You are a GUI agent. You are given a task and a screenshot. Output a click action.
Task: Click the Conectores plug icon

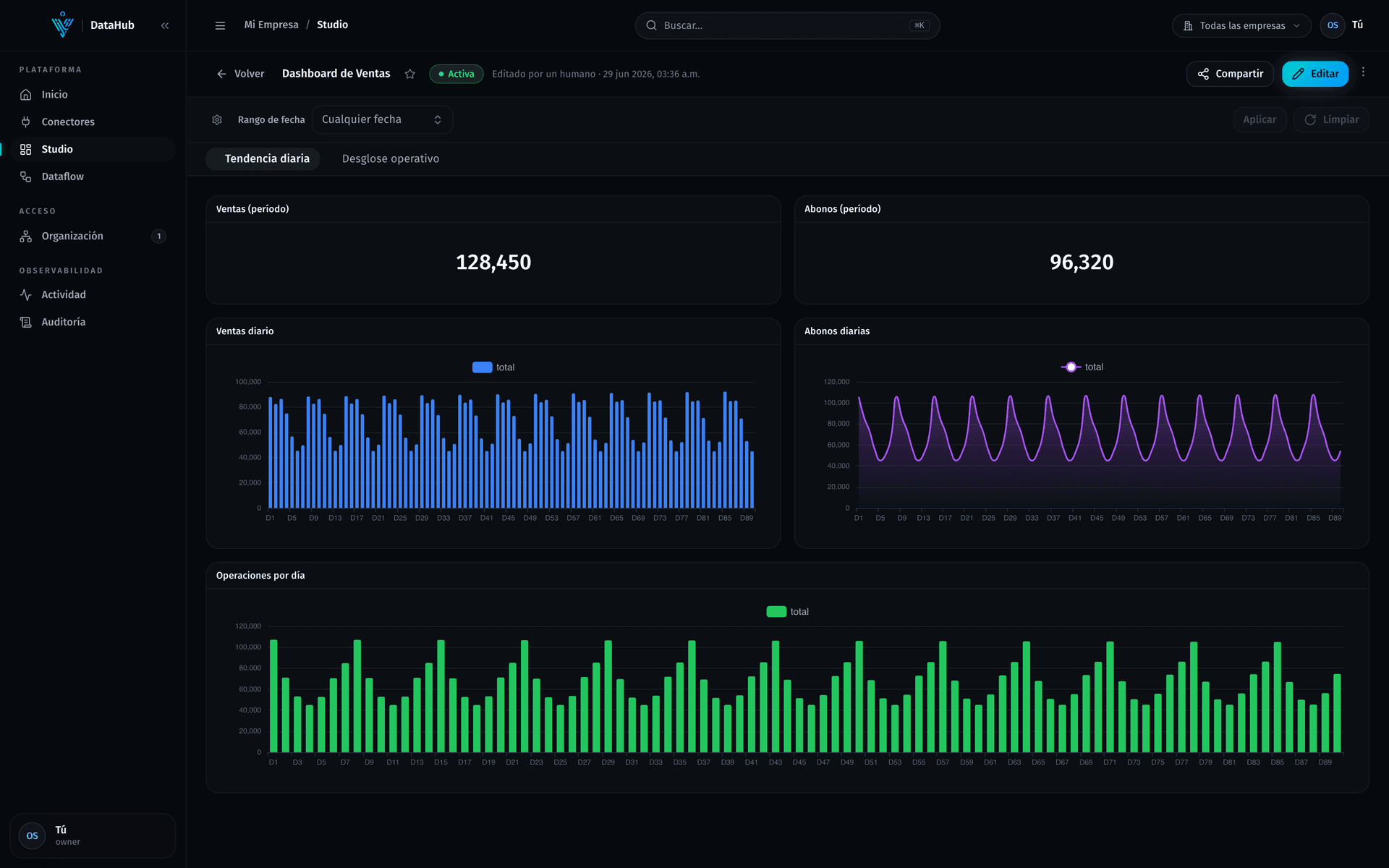pos(26,122)
